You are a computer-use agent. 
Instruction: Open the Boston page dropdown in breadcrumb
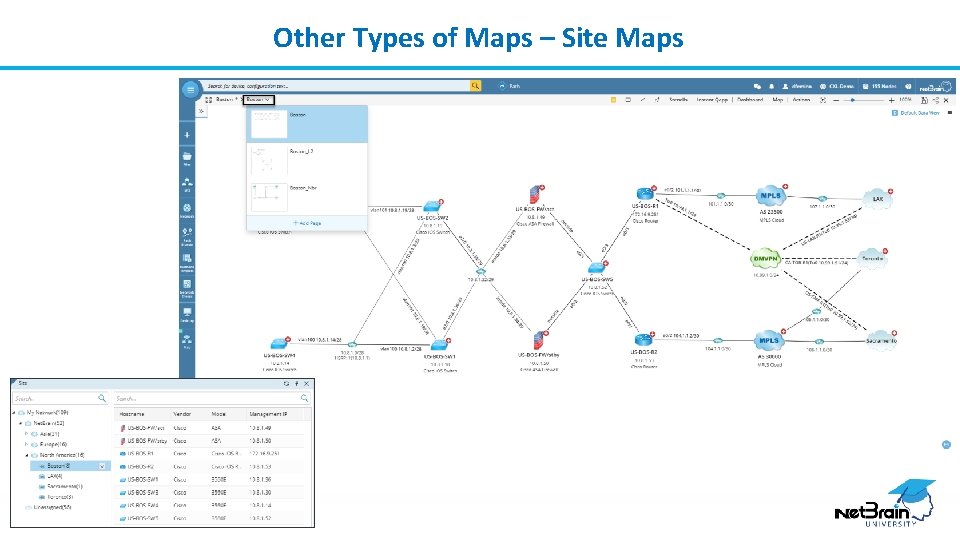click(259, 100)
